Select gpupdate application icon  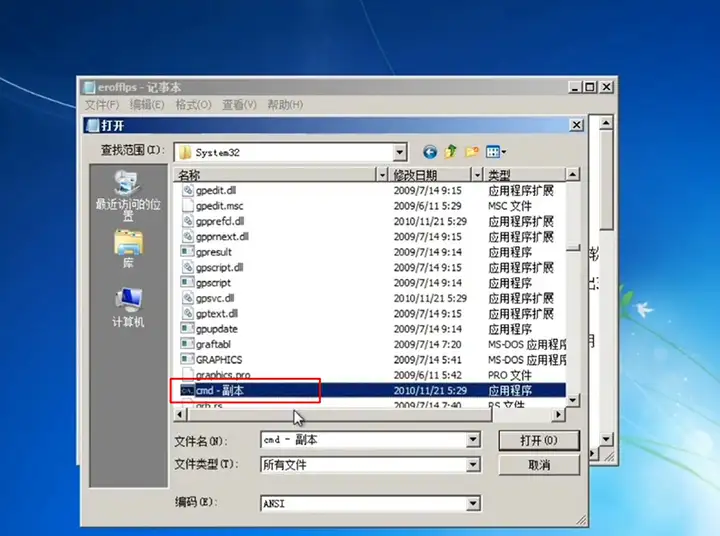[187, 329]
